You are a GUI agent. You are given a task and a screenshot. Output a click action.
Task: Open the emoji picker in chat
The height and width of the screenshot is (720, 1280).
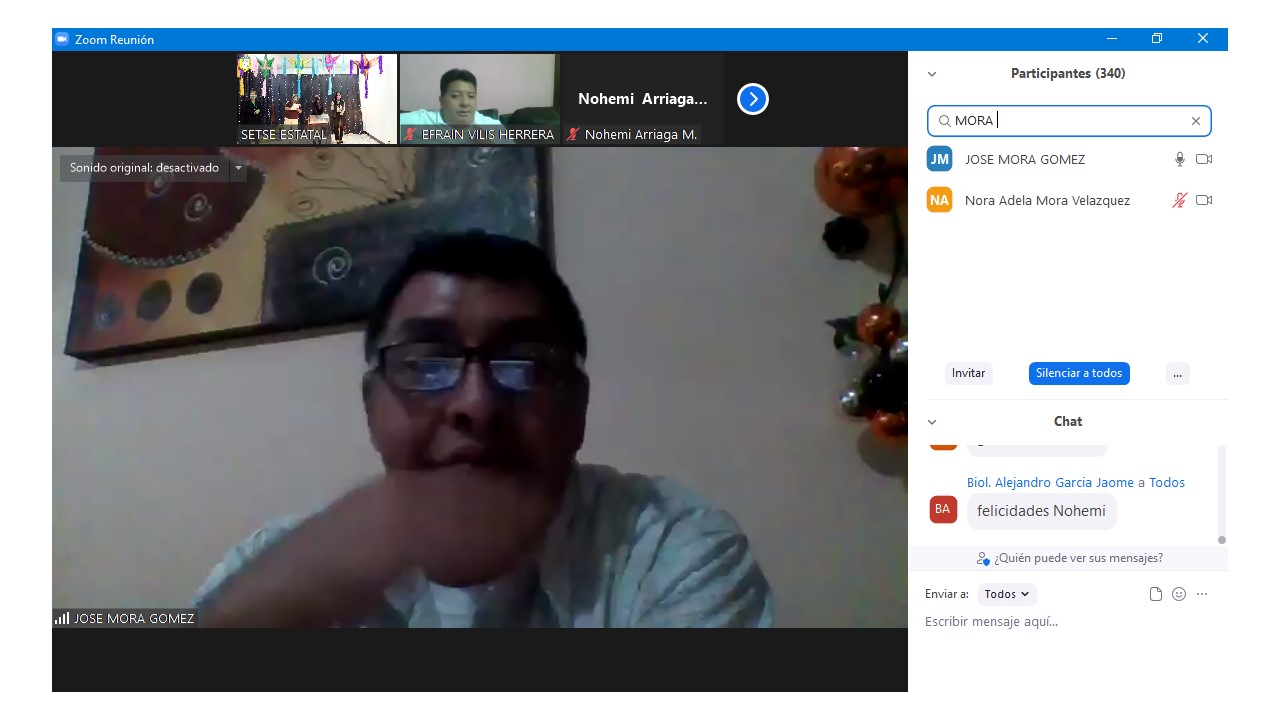point(1179,594)
